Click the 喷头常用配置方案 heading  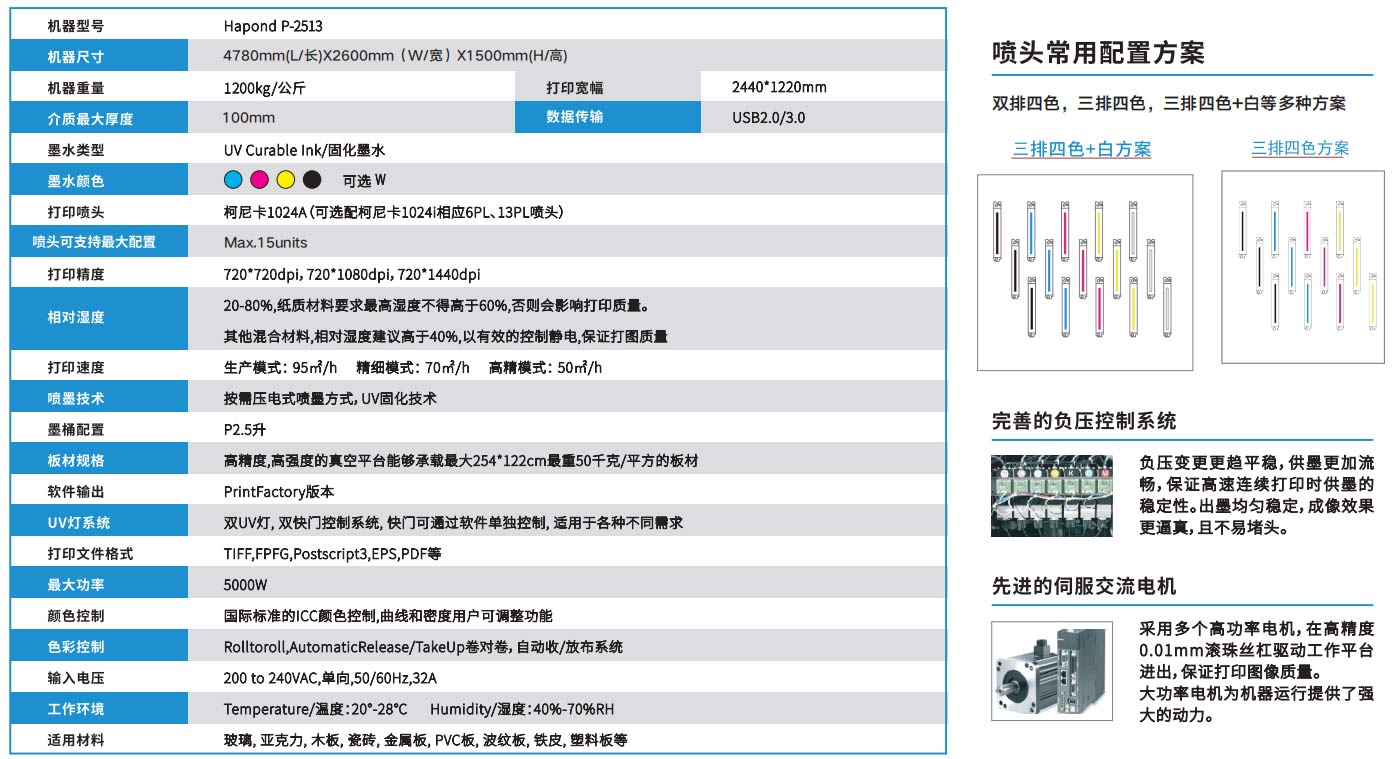[x=1097, y=53]
